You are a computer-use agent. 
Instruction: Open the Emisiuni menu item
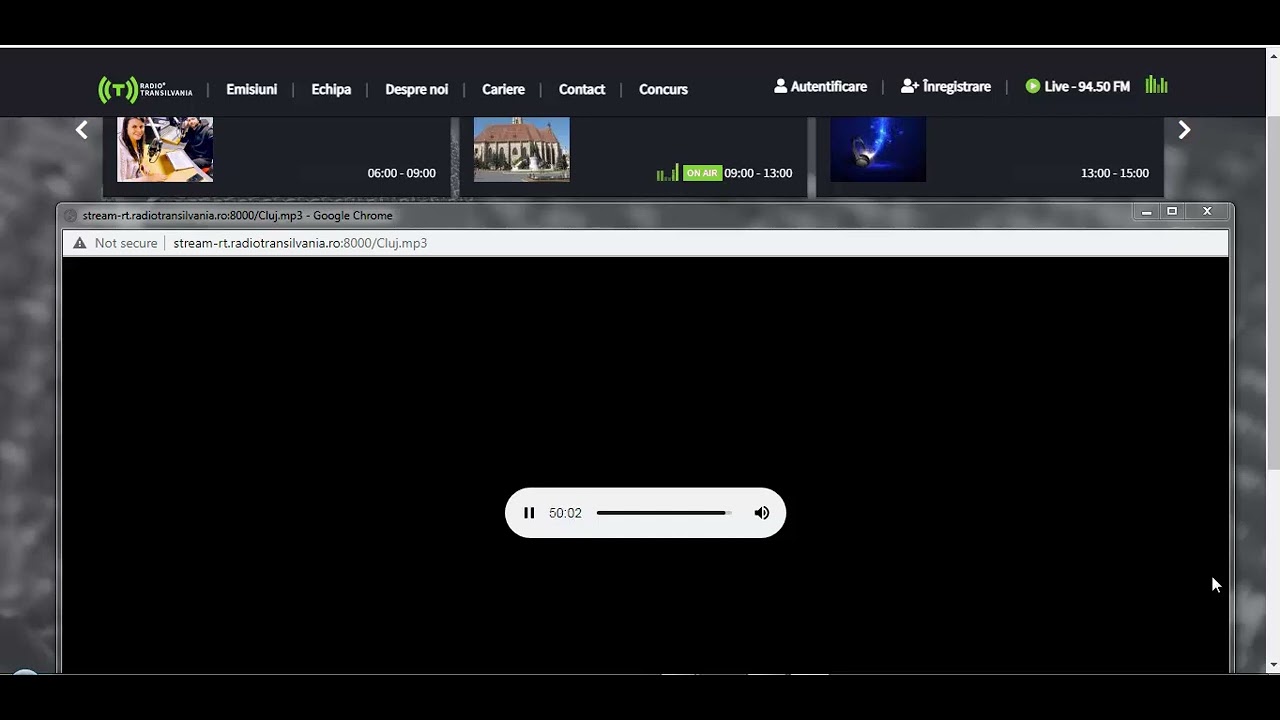pyautogui.click(x=251, y=89)
